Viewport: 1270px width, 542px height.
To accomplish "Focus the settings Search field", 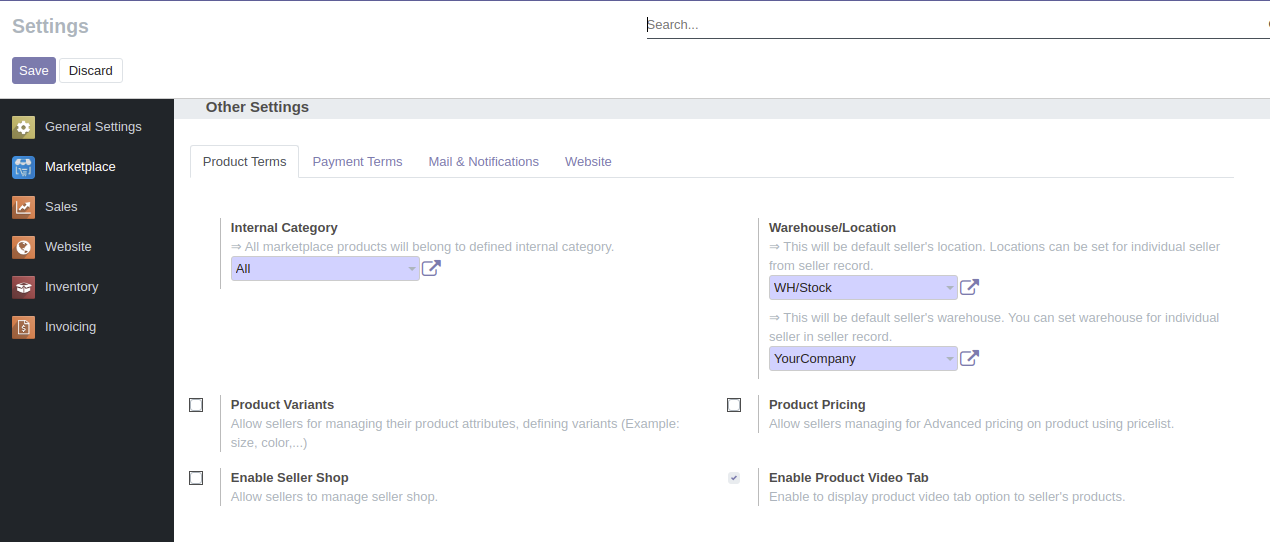I will [x=950, y=25].
